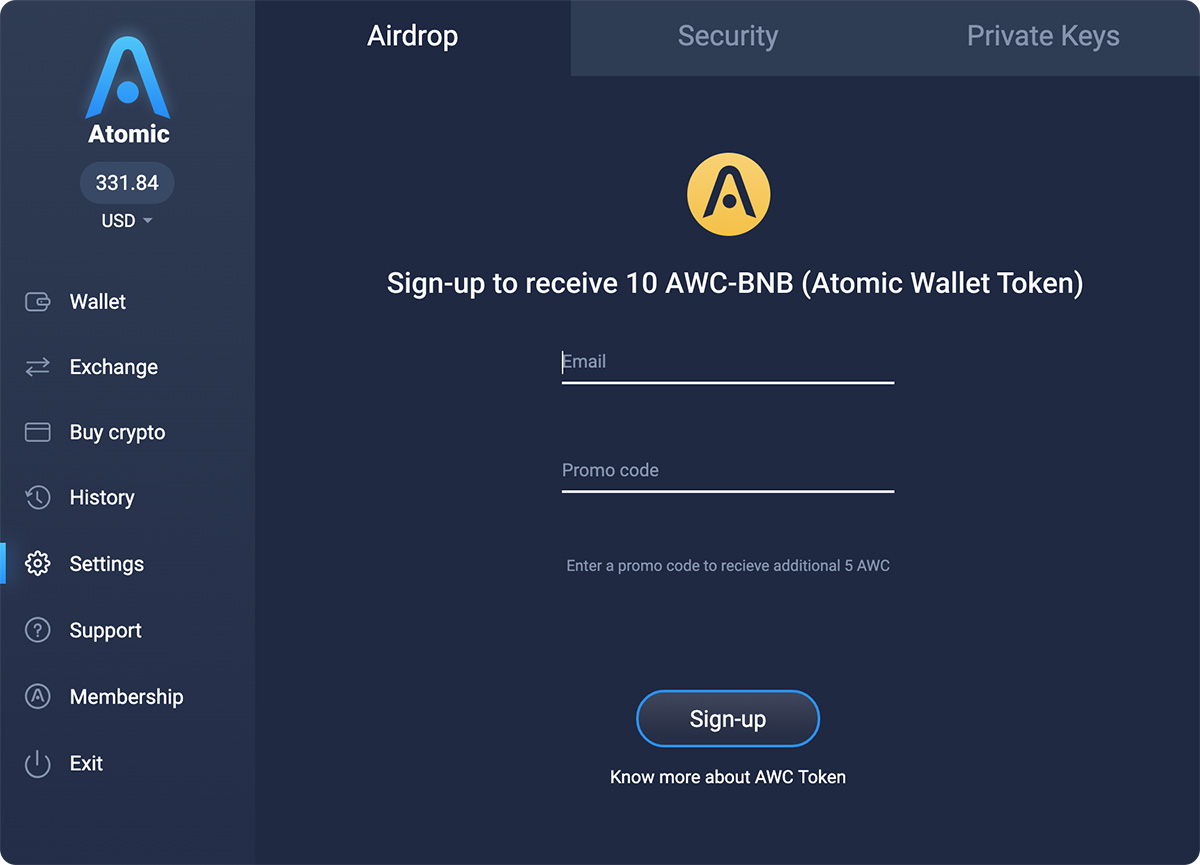Open Know more about AWC Token
Screen dimensions: 1200x865
728,776
